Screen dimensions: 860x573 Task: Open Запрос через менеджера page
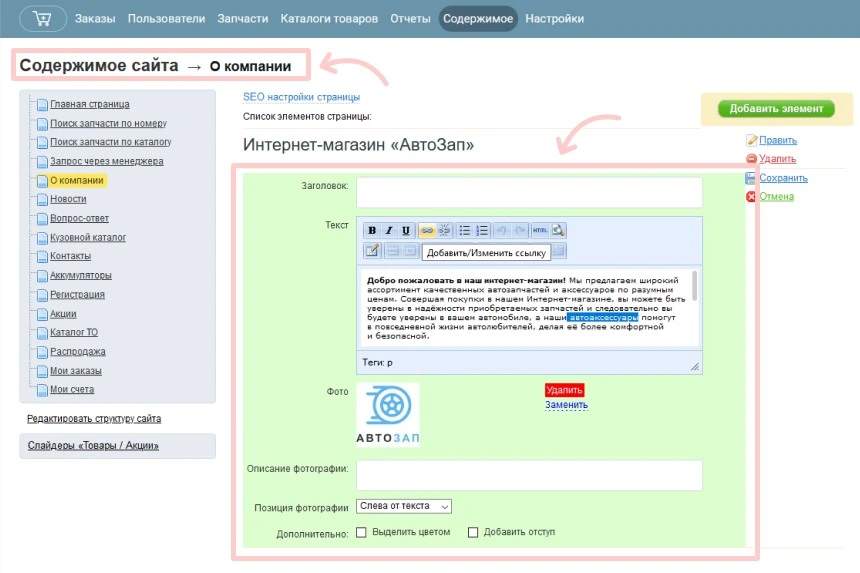pyautogui.click(x=107, y=161)
